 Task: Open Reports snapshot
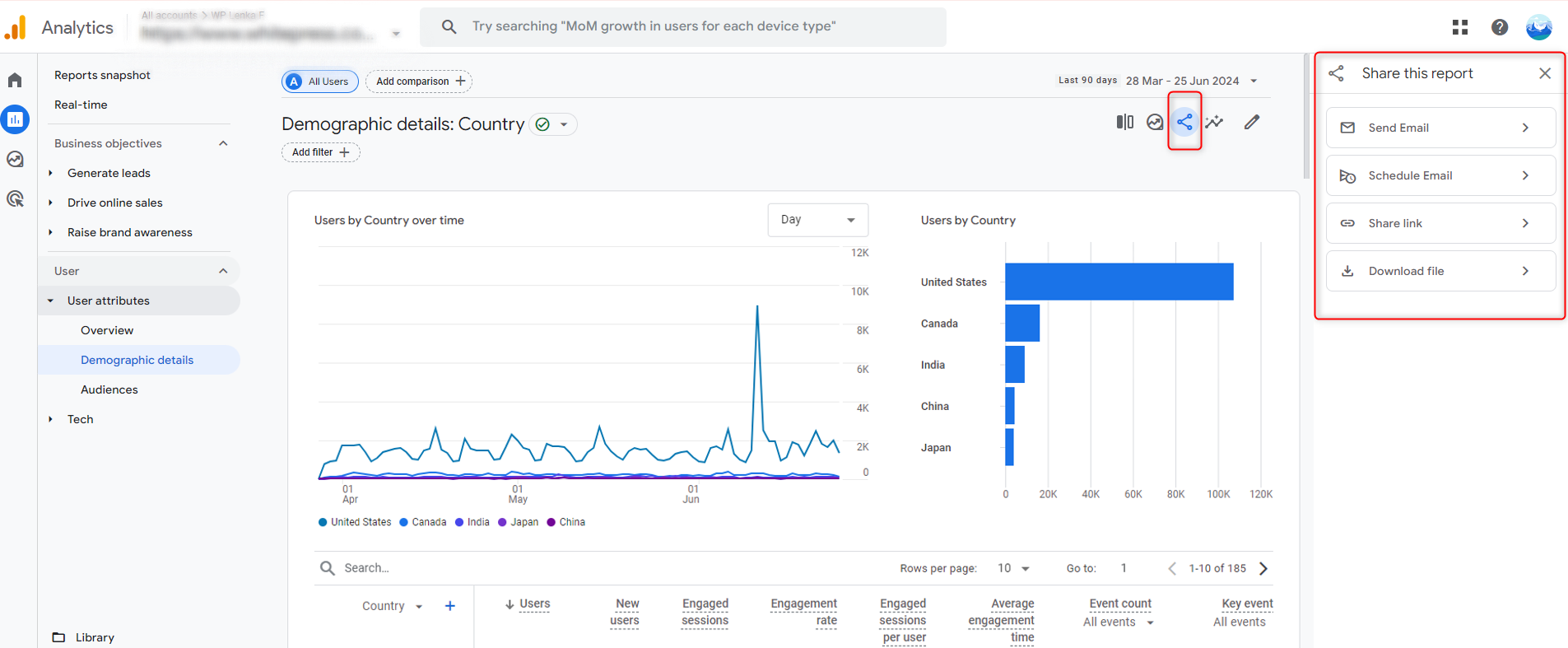[x=102, y=75]
